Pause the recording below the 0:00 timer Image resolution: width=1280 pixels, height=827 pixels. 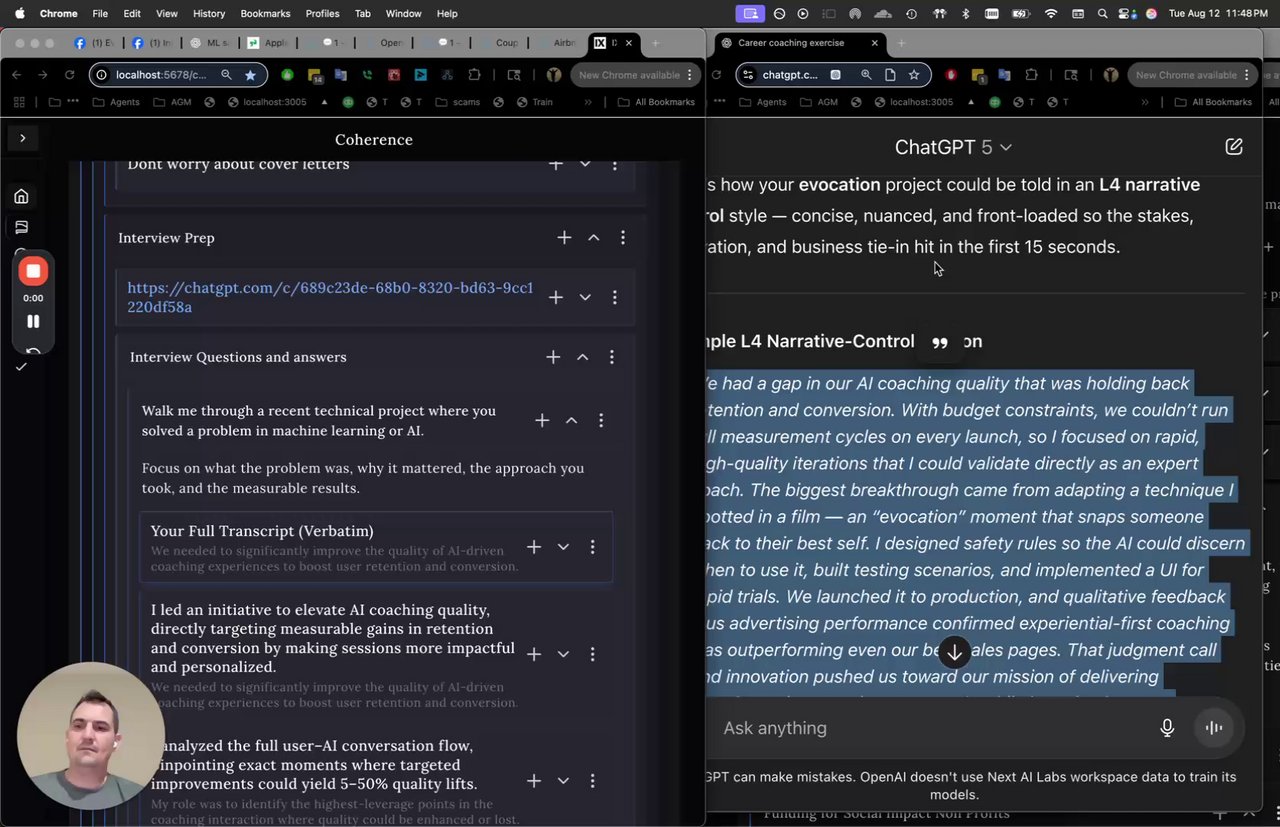click(33, 321)
